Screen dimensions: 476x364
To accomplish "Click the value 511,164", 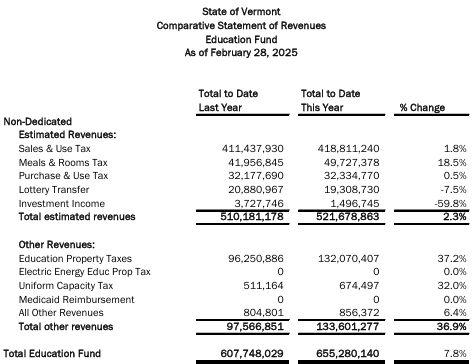I will point(263,286).
